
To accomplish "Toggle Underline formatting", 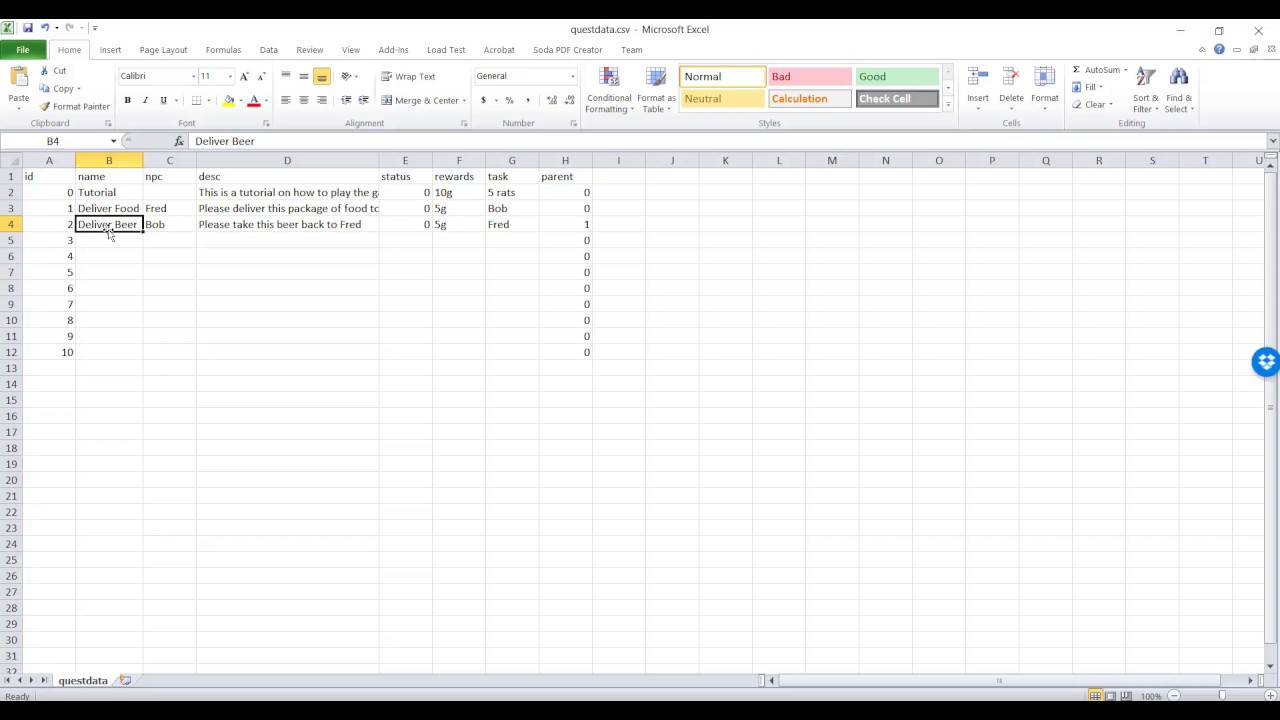I will click(163, 100).
